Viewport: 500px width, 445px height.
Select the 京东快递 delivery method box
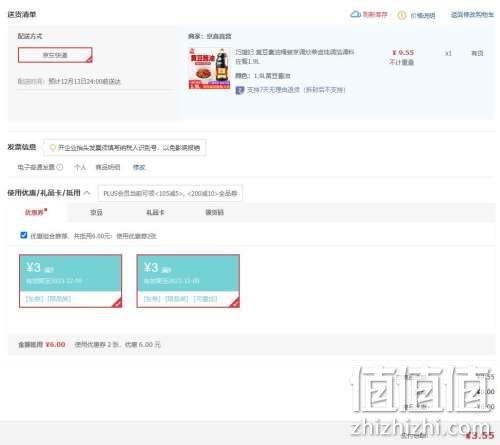pos(55,55)
